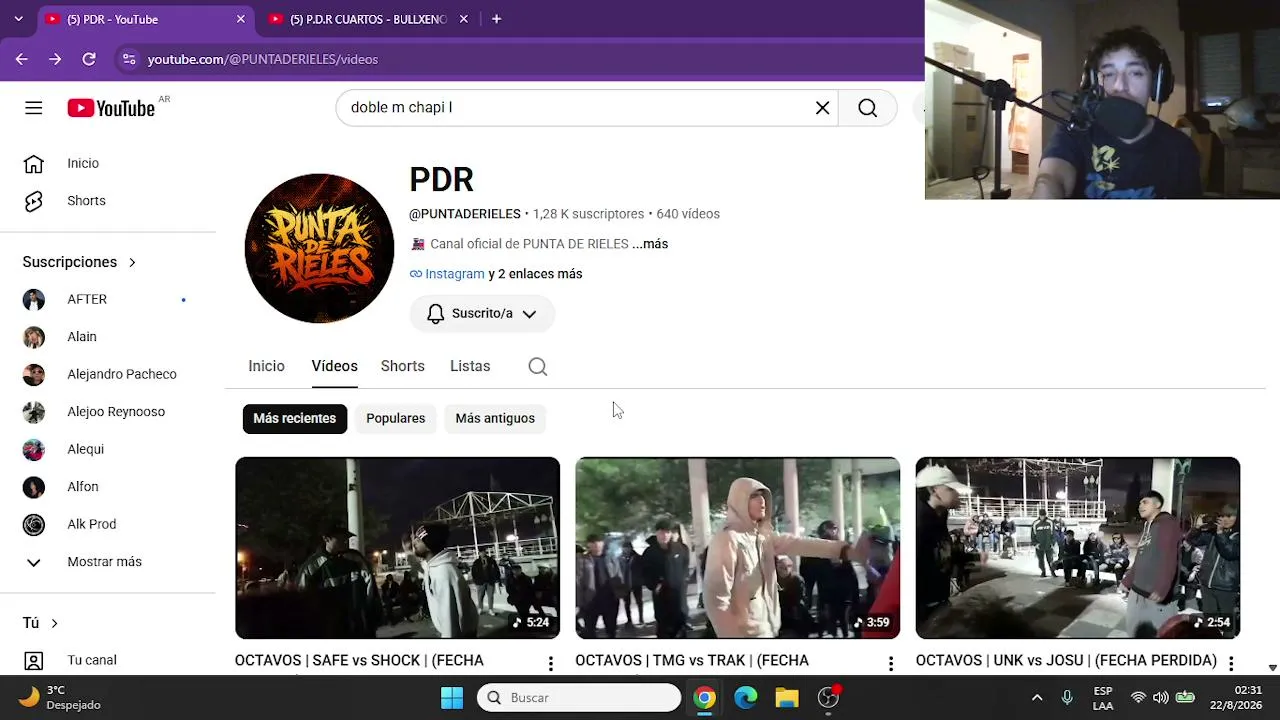
Task: Open the Listas channel tab
Action: 470,366
